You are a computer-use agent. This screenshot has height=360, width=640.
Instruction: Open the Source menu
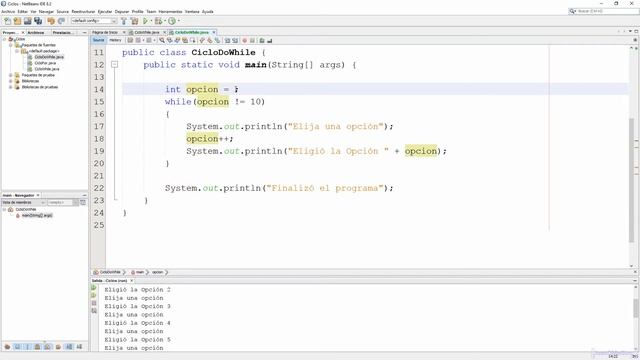tap(62, 11)
